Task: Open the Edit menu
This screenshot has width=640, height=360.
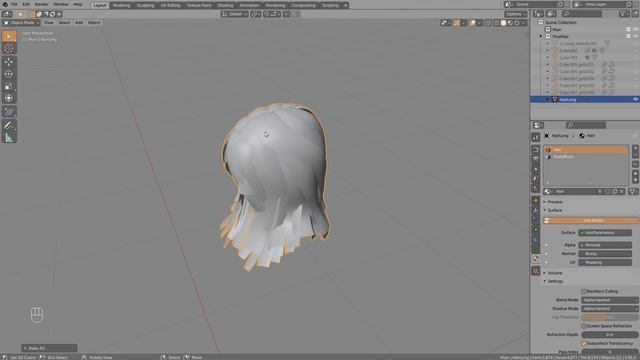Action: [x=26, y=4]
